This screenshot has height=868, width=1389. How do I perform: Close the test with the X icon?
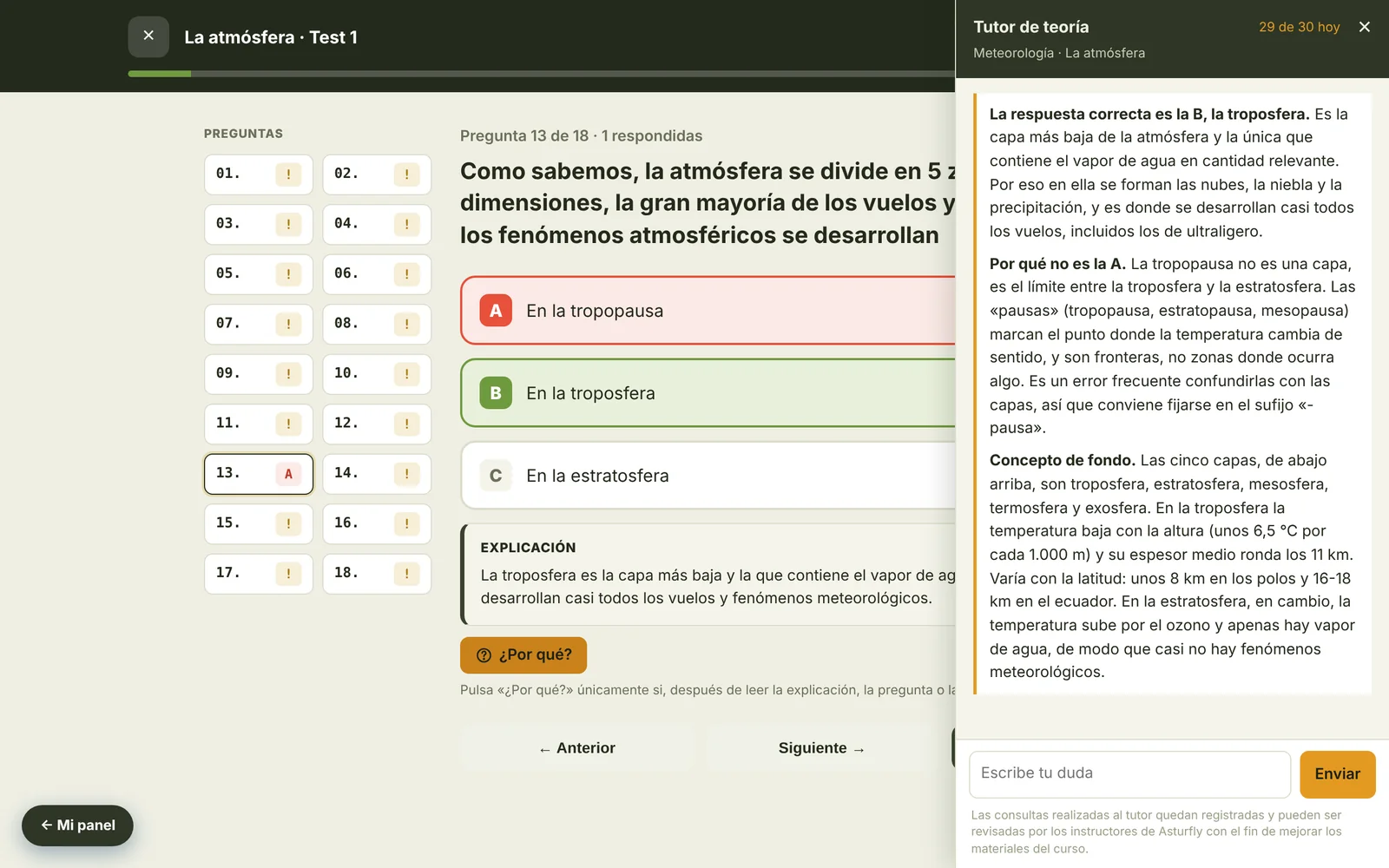tap(148, 36)
